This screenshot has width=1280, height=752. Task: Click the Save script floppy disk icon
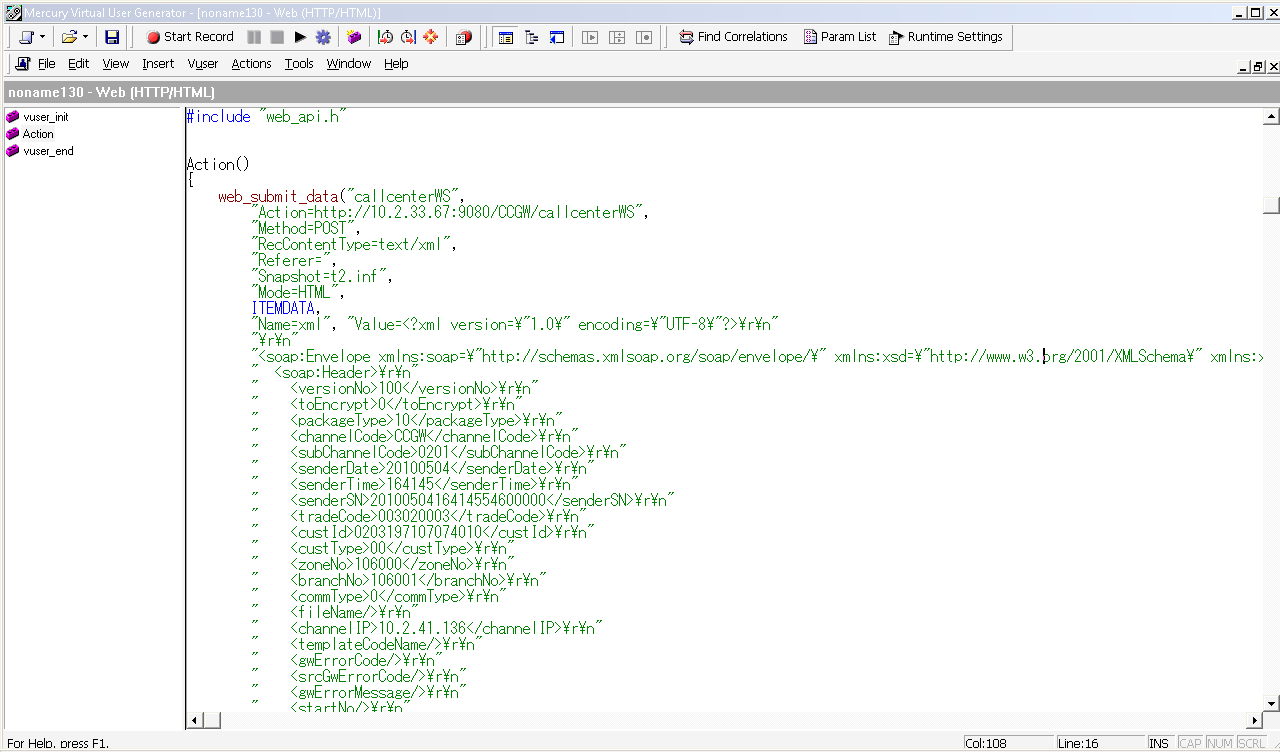tap(112, 37)
